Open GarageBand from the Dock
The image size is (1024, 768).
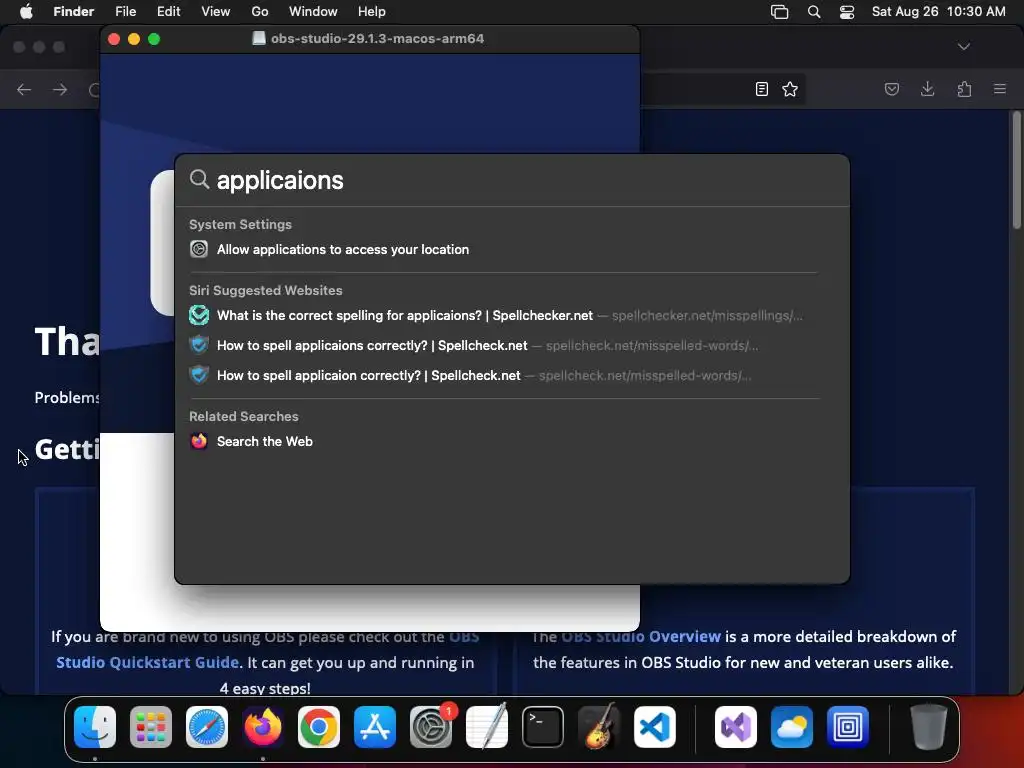click(599, 727)
